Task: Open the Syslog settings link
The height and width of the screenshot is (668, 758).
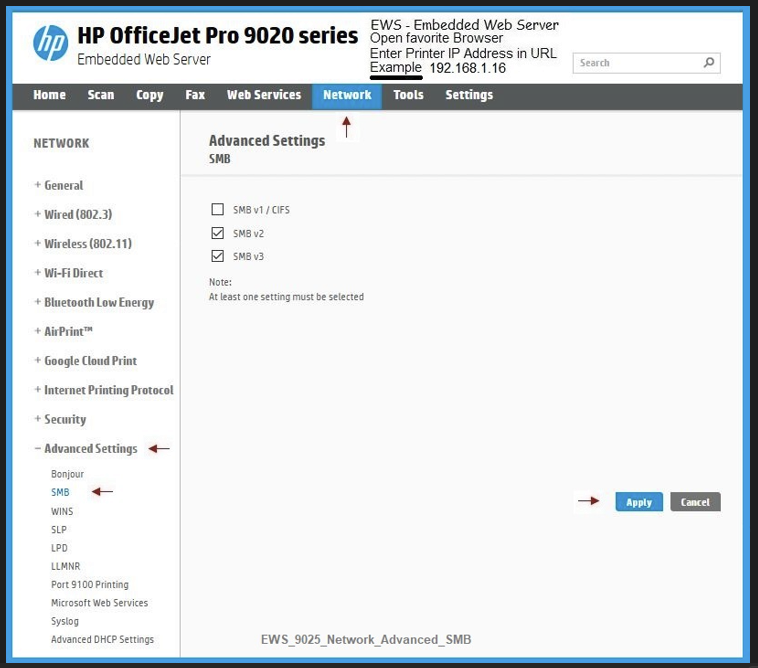Action: 65,622
